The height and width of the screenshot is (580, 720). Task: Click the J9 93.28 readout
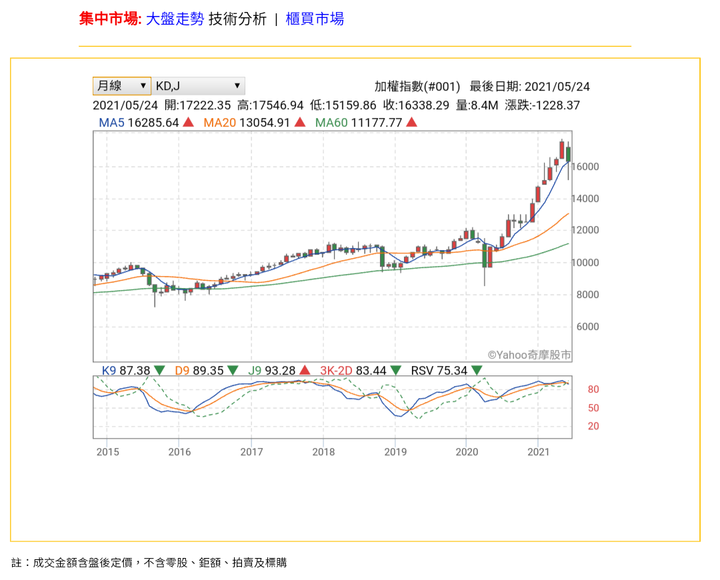[271, 370]
